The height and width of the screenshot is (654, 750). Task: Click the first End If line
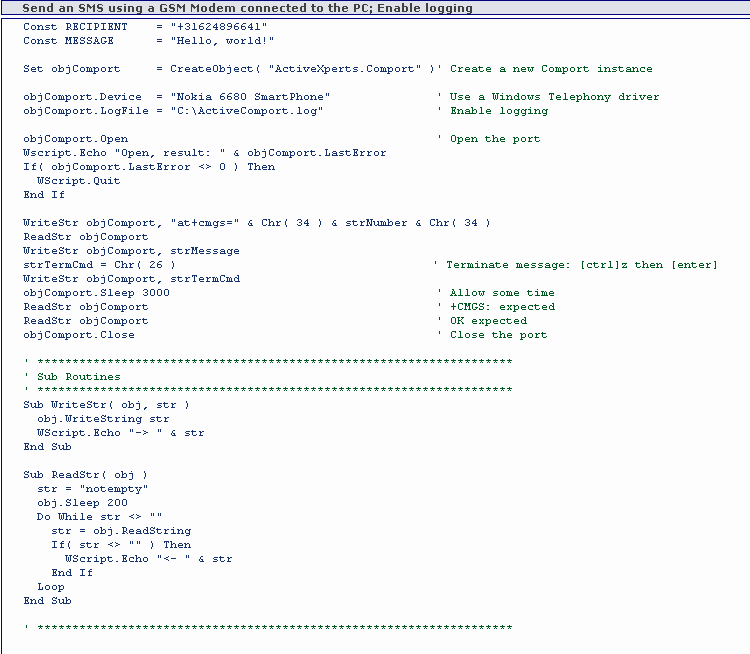pos(44,195)
